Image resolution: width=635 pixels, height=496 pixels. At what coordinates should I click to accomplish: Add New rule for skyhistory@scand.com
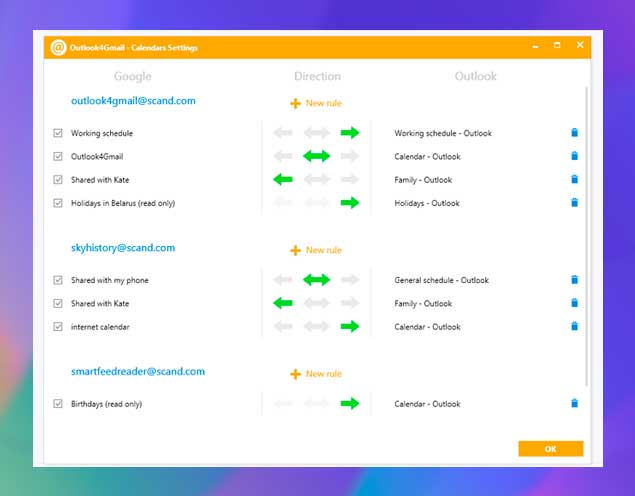pos(316,250)
